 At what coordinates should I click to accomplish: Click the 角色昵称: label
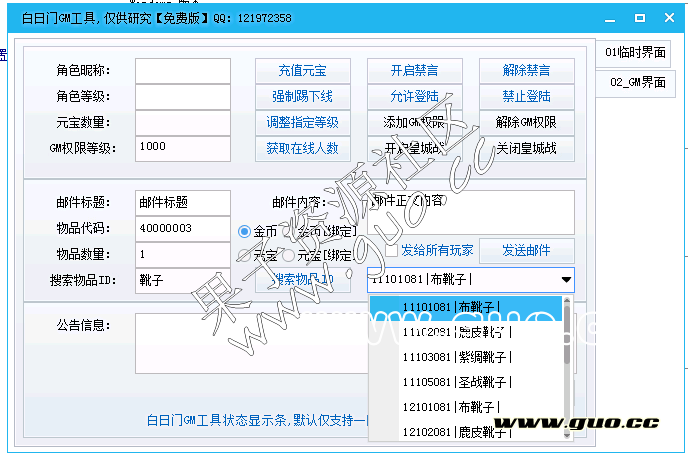click(83, 70)
